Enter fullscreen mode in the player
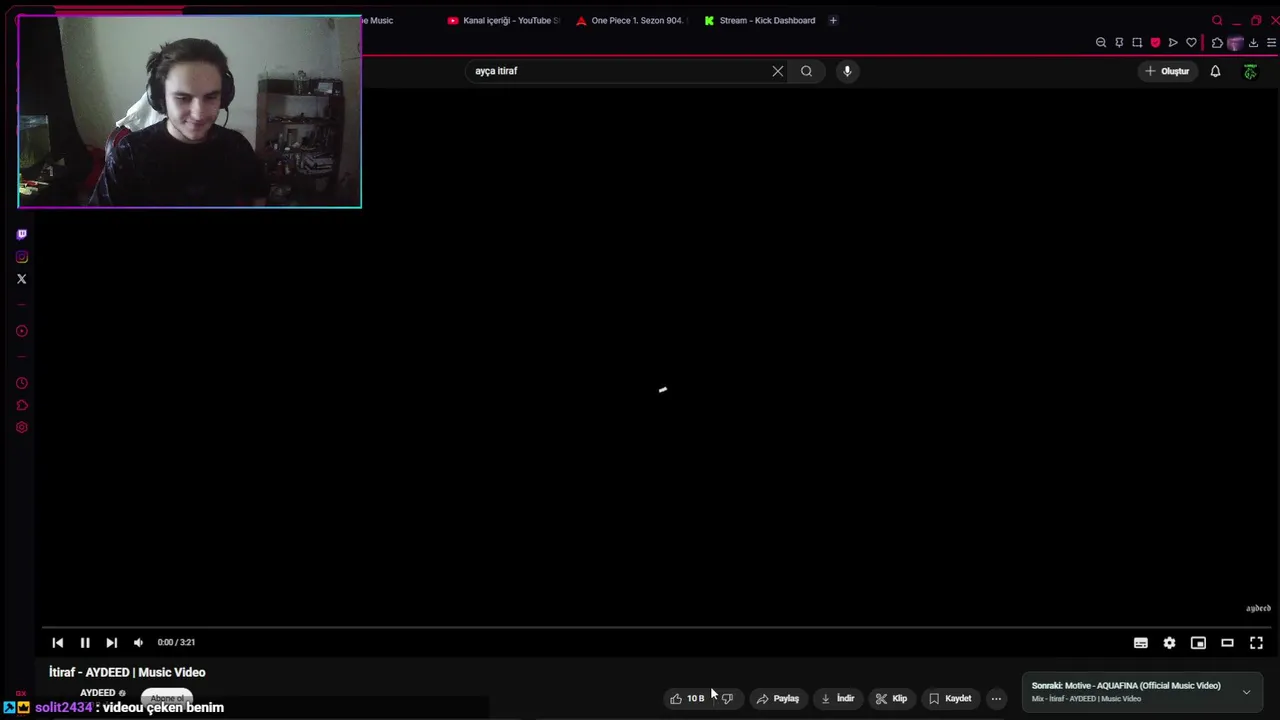Image resolution: width=1280 pixels, height=720 pixels. coord(1257,643)
